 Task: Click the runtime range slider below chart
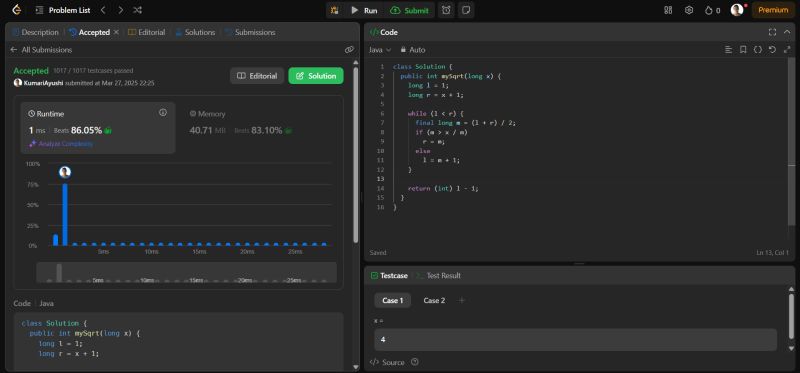(186, 272)
